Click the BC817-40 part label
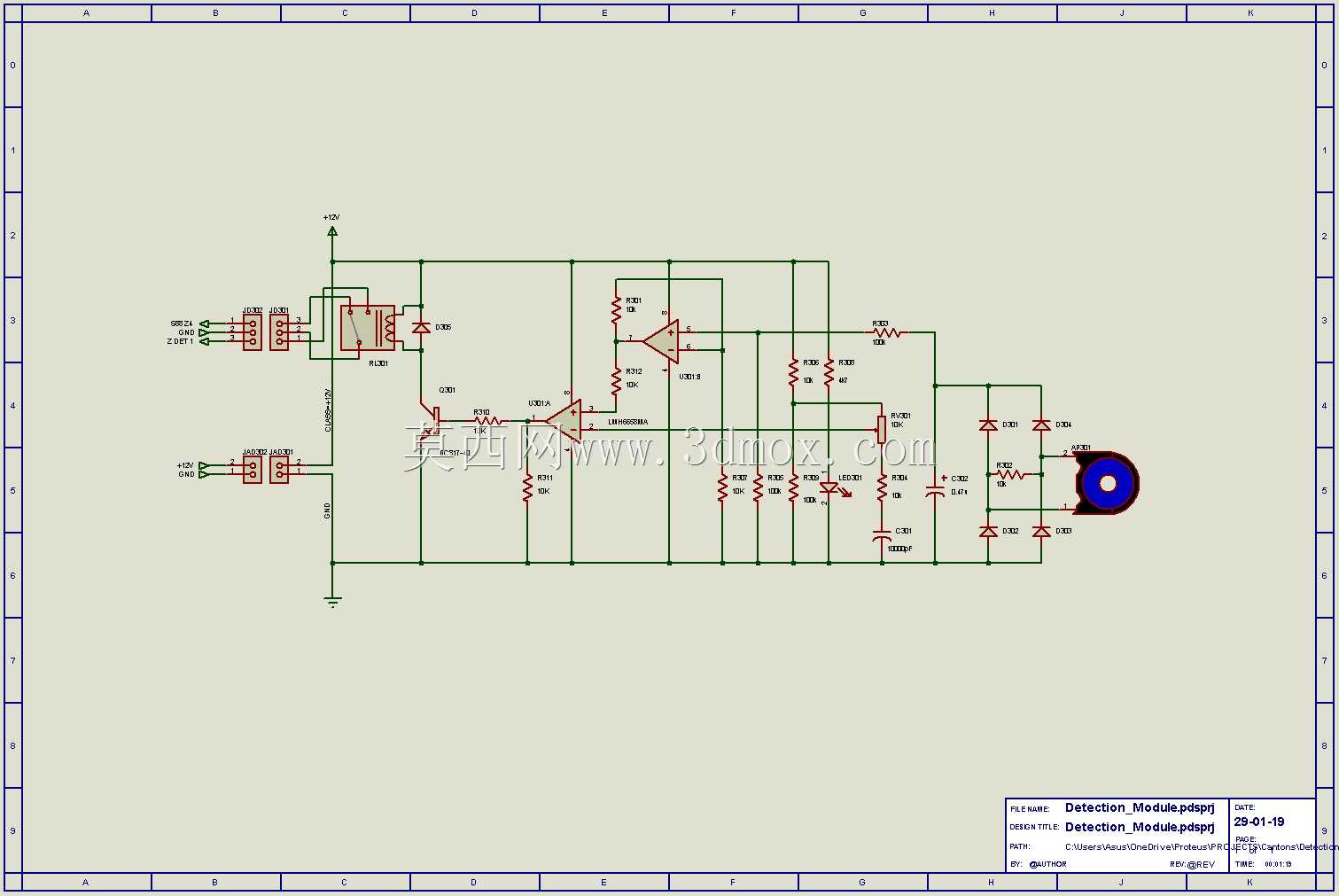 (x=455, y=452)
